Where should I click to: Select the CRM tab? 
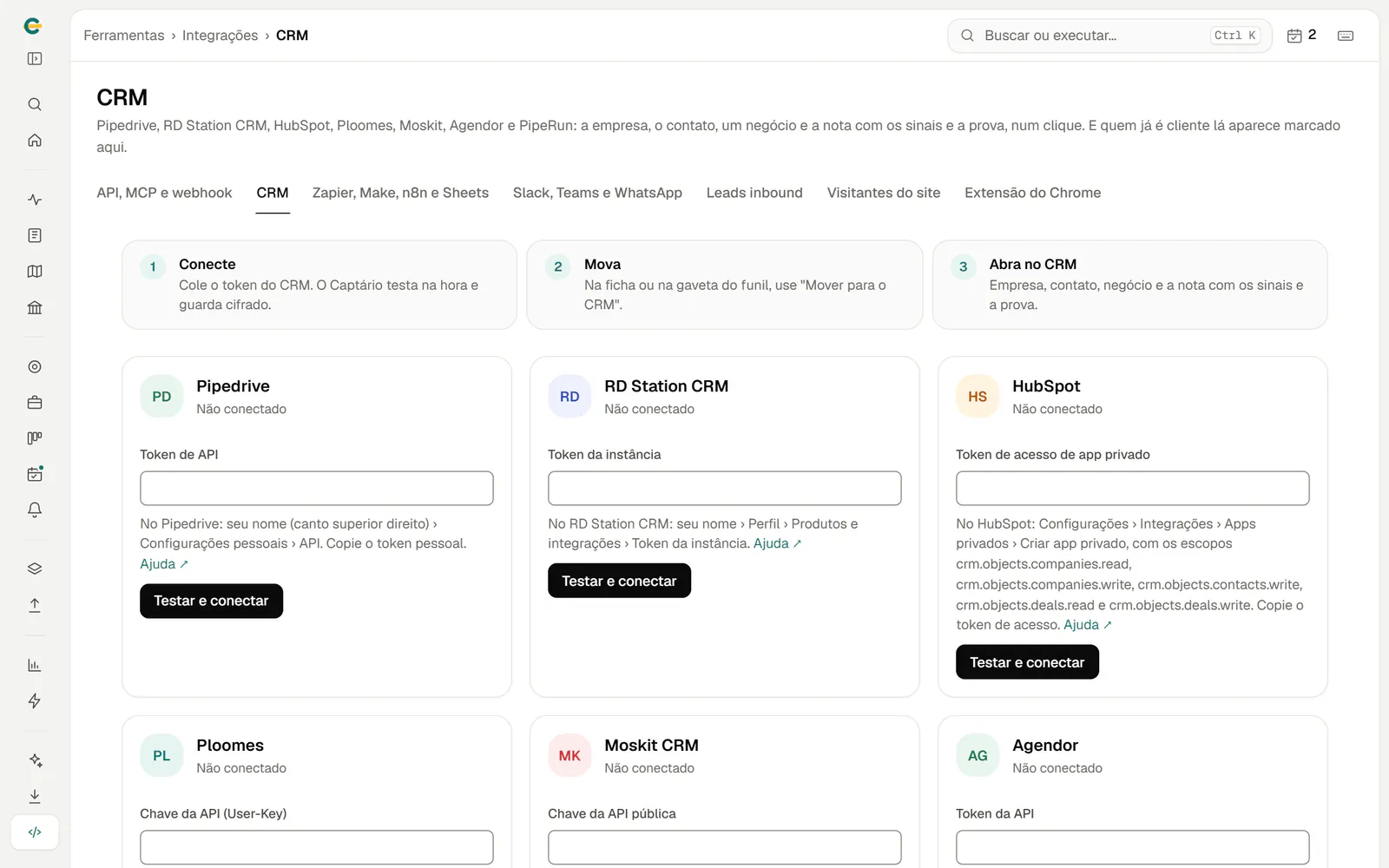pyautogui.click(x=273, y=193)
